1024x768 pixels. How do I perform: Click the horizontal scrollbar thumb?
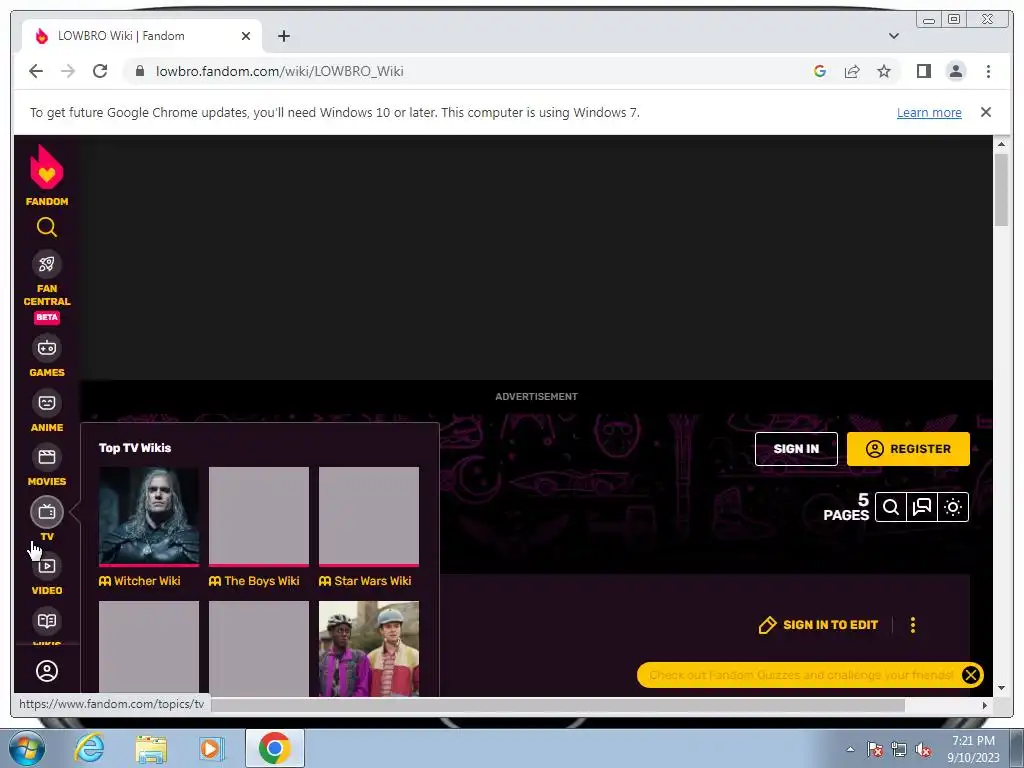[558, 705]
